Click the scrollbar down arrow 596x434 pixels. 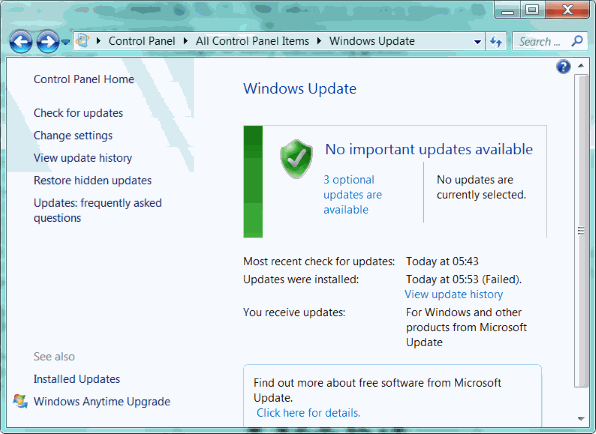pyautogui.click(x=581, y=418)
